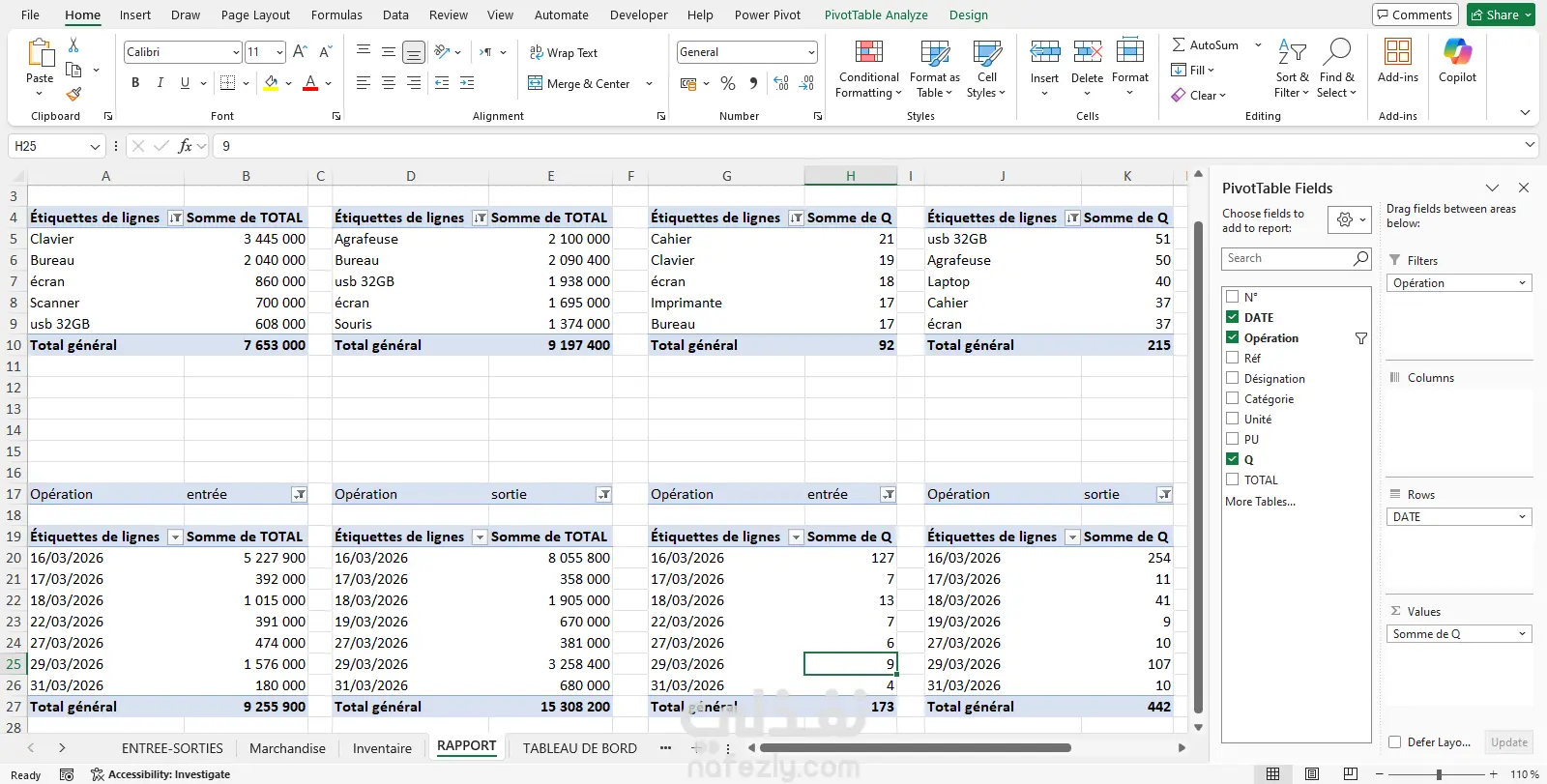Open the Add-ins pane
The width and height of the screenshot is (1547, 784).
[x=1398, y=61]
